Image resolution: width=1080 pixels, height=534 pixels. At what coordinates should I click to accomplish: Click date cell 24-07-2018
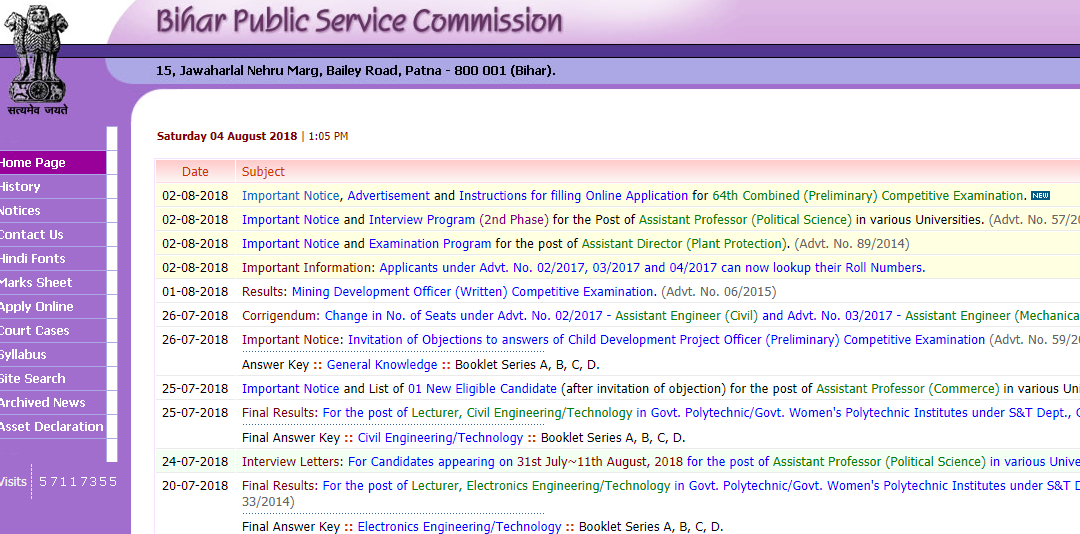pos(195,462)
